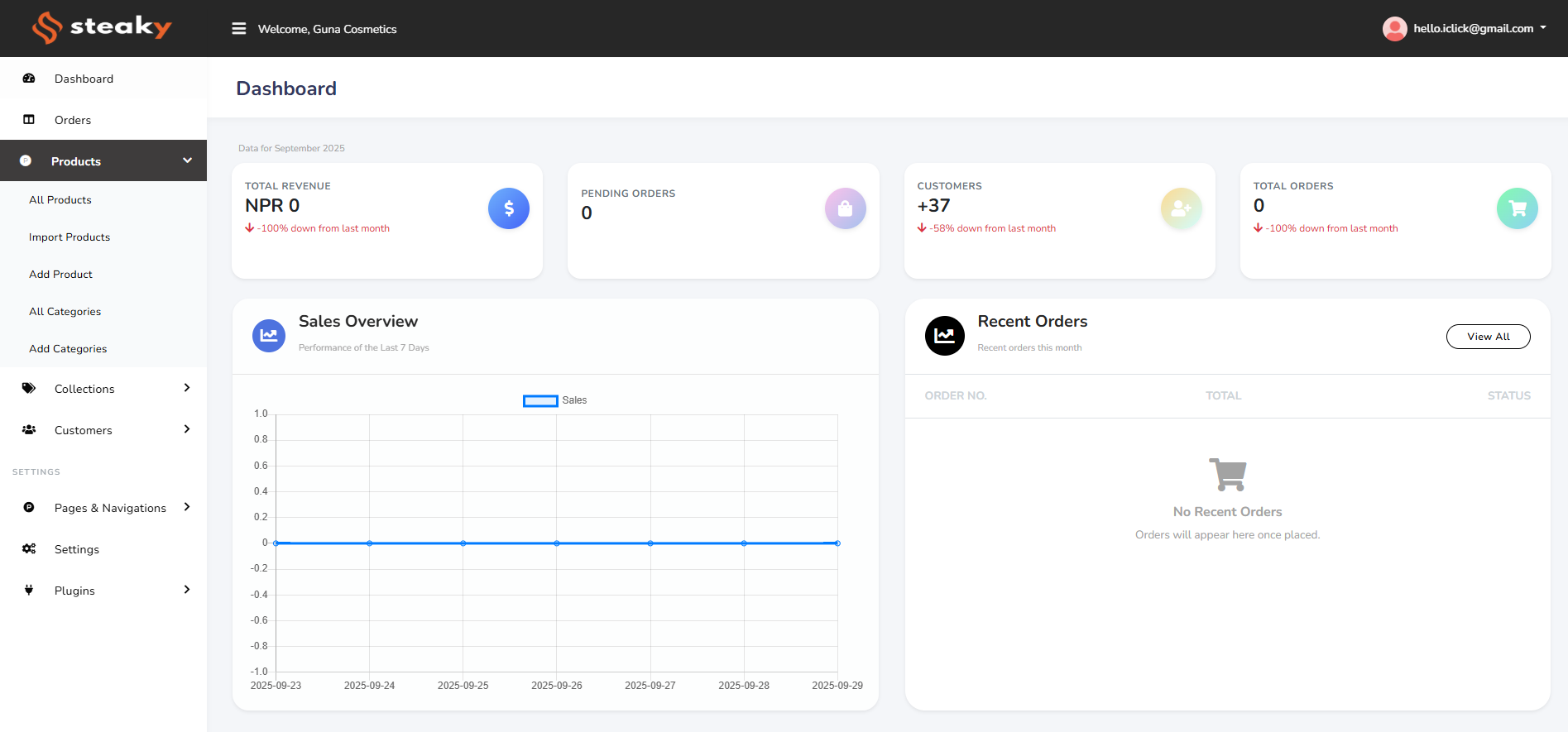The width and height of the screenshot is (1568, 732).
Task: Click the ORDER NO. column header
Action: click(956, 396)
